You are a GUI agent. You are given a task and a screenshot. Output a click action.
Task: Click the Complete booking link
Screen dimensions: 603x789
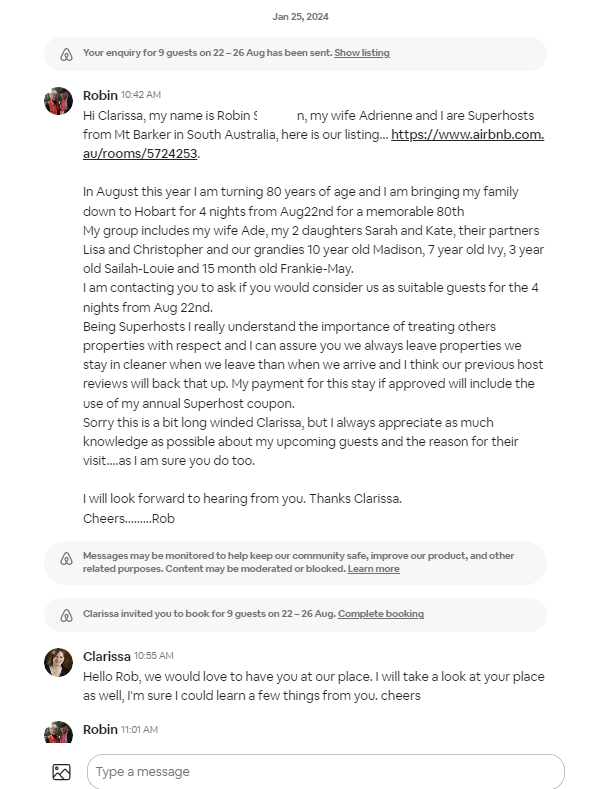pyautogui.click(x=381, y=614)
